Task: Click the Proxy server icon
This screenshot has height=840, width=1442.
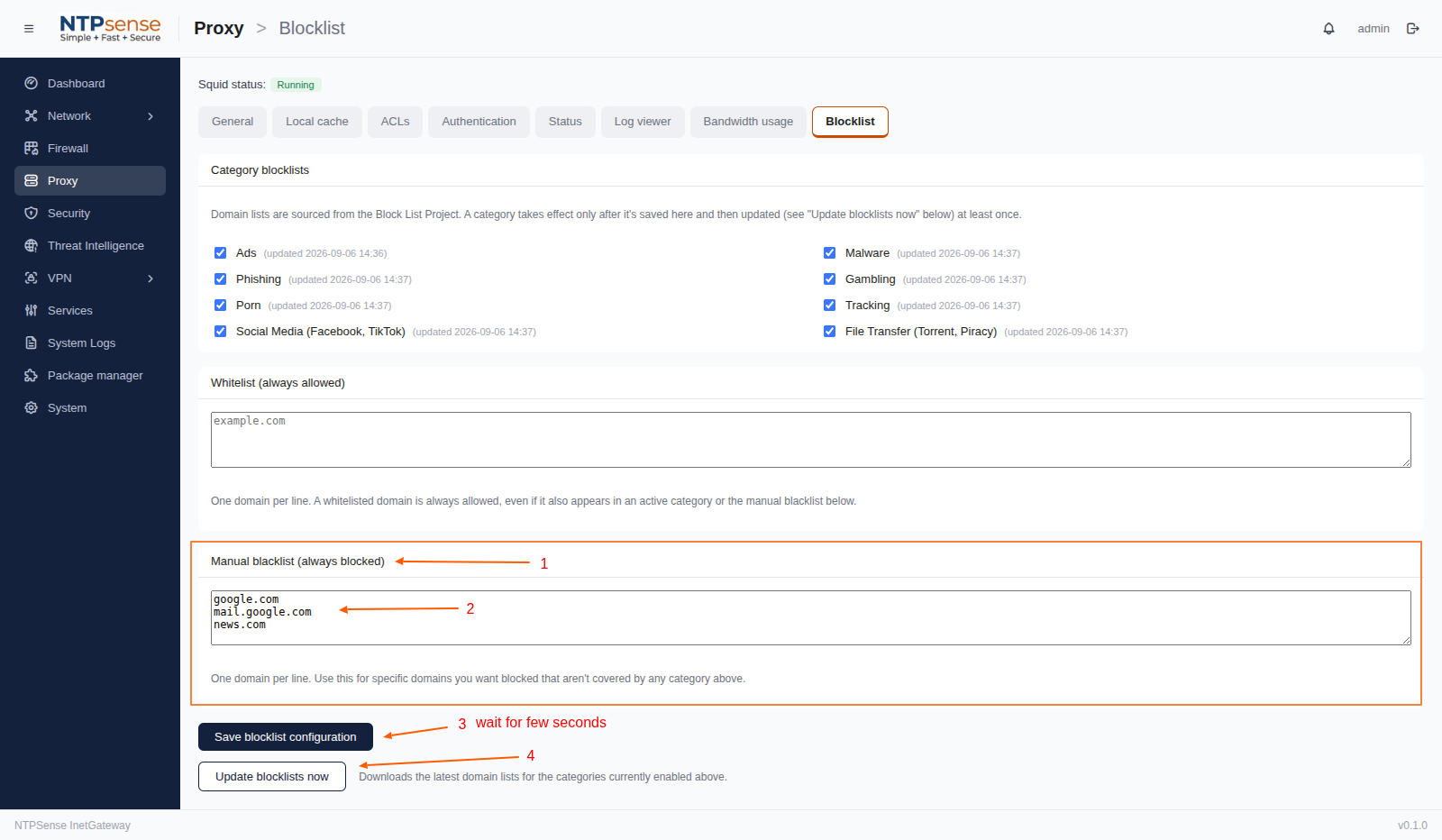Action: tap(31, 180)
